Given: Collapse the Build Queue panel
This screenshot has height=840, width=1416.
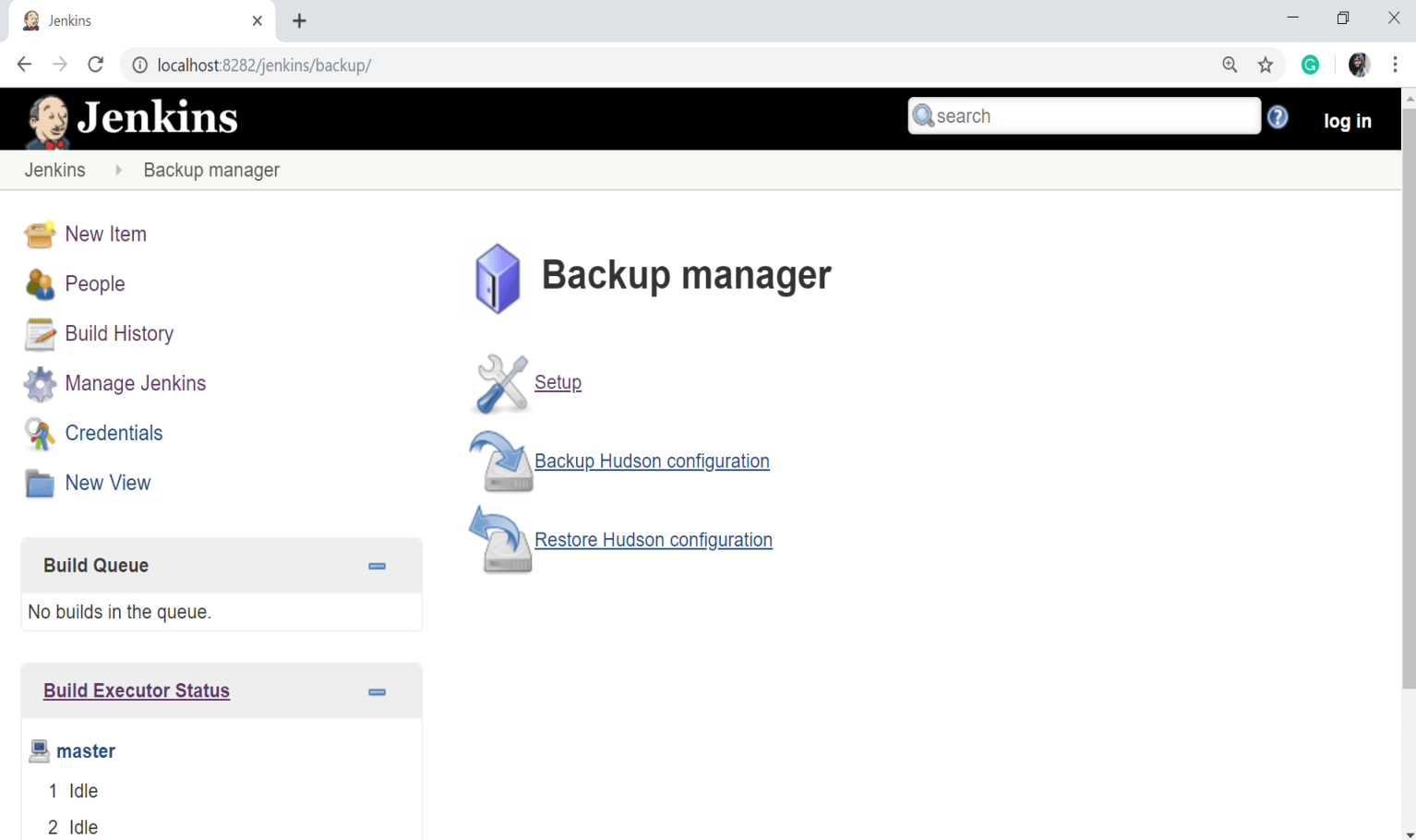Looking at the screenshot, I should pyautogui.click(x=377, y=566).
